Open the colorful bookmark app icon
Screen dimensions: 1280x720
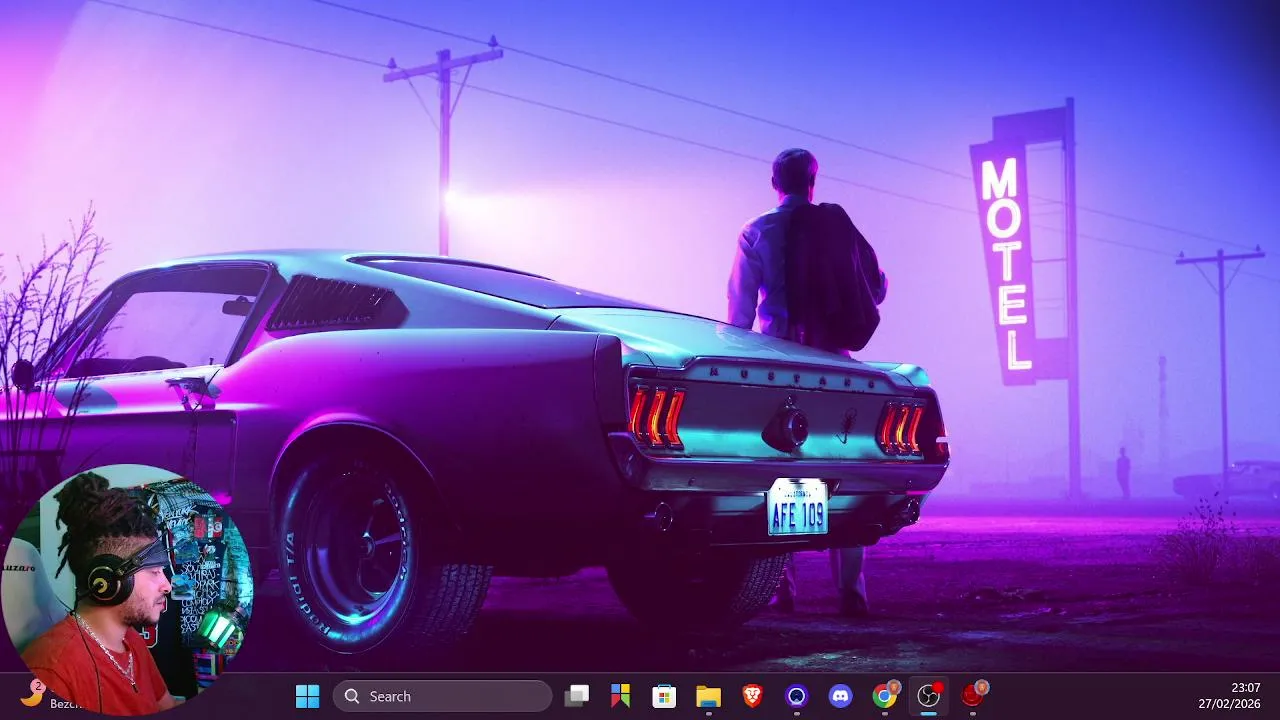tap(621, 696)
